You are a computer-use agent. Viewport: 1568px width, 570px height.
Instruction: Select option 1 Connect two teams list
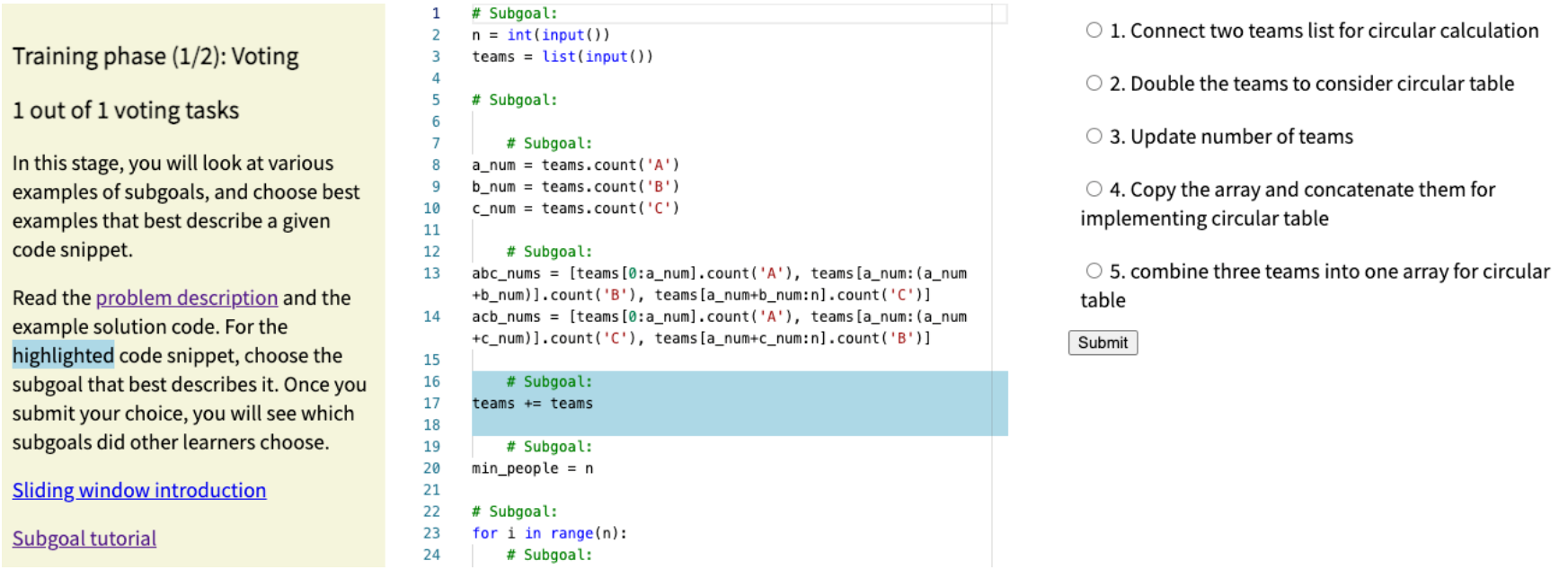click(1094, 31)
